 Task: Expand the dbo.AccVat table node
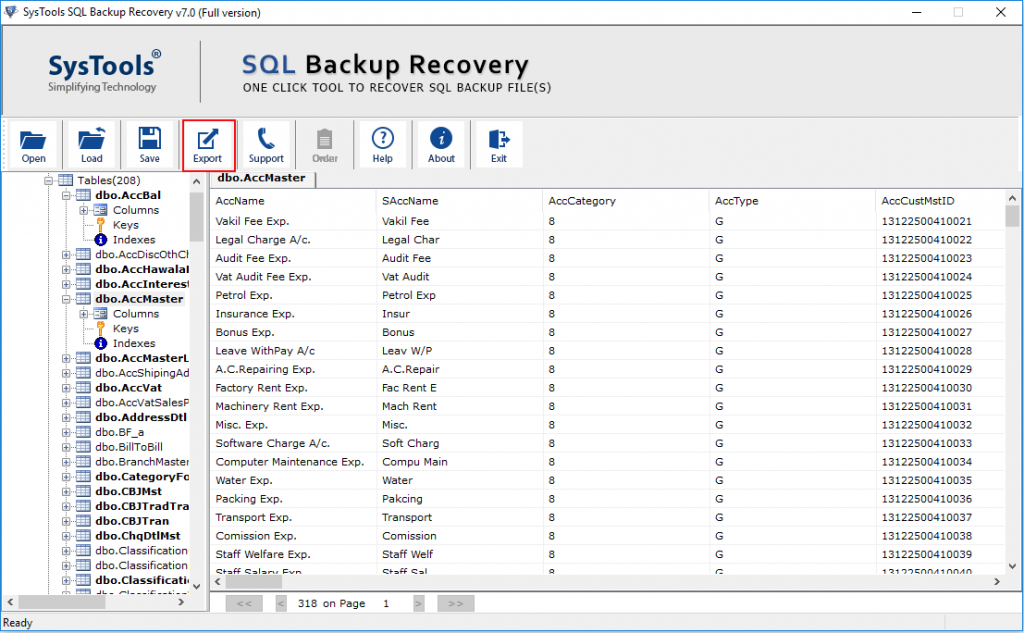(66, 388)
